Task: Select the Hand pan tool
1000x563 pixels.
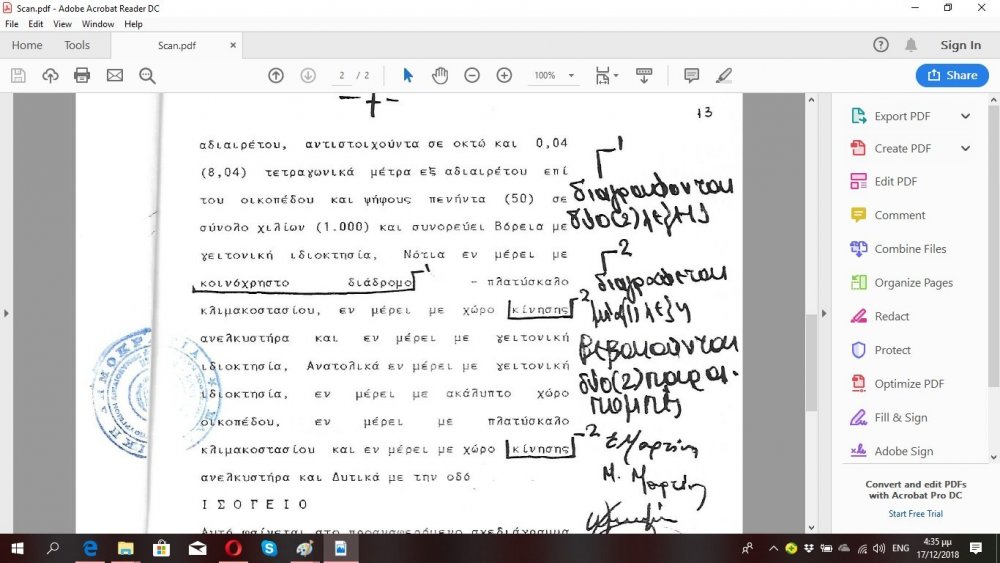Action: coord(440,75)
